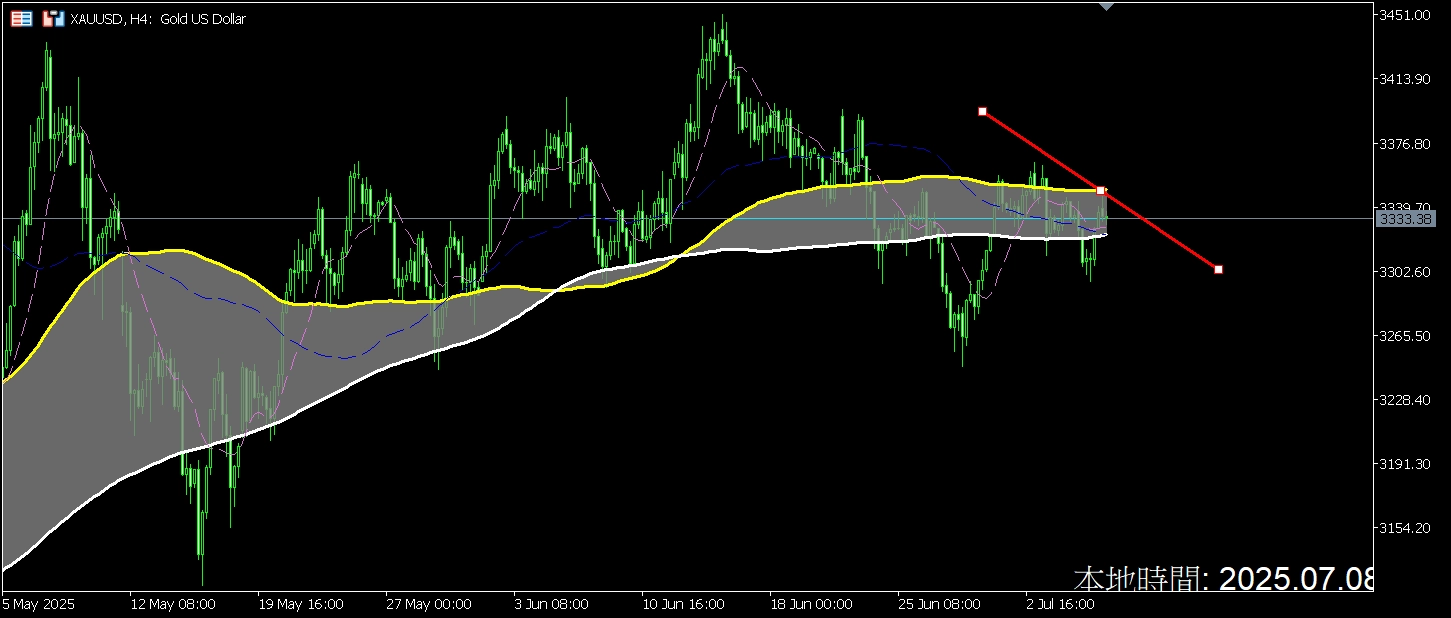The width and height of the screenshot is (1451, 618).
Task: Click the 25 Jun 08:00 time label
Action: pyautogui.click(x=940, y=604)
